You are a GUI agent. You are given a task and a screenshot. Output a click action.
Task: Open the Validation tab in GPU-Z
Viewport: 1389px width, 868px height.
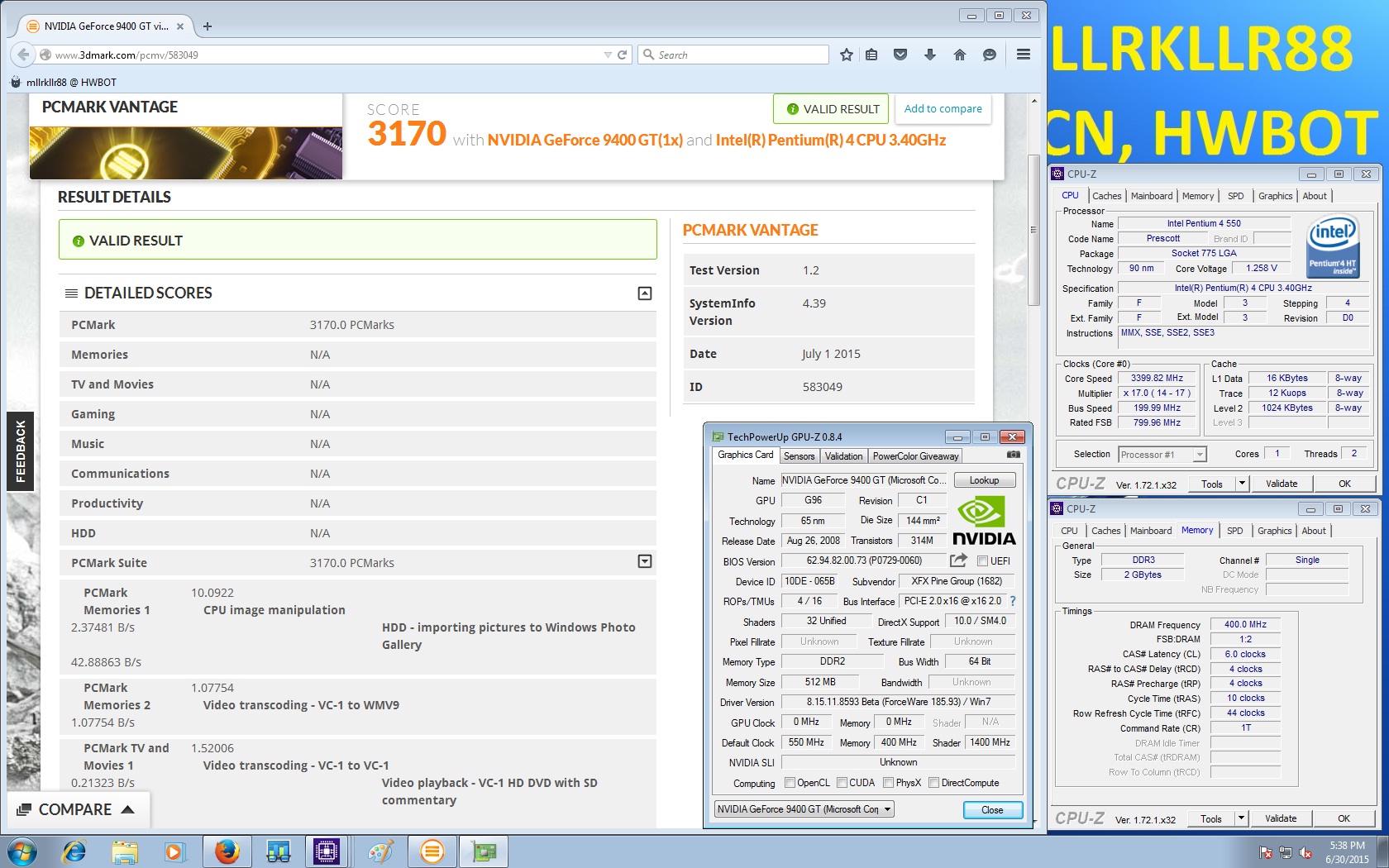(x=843, y=456)
